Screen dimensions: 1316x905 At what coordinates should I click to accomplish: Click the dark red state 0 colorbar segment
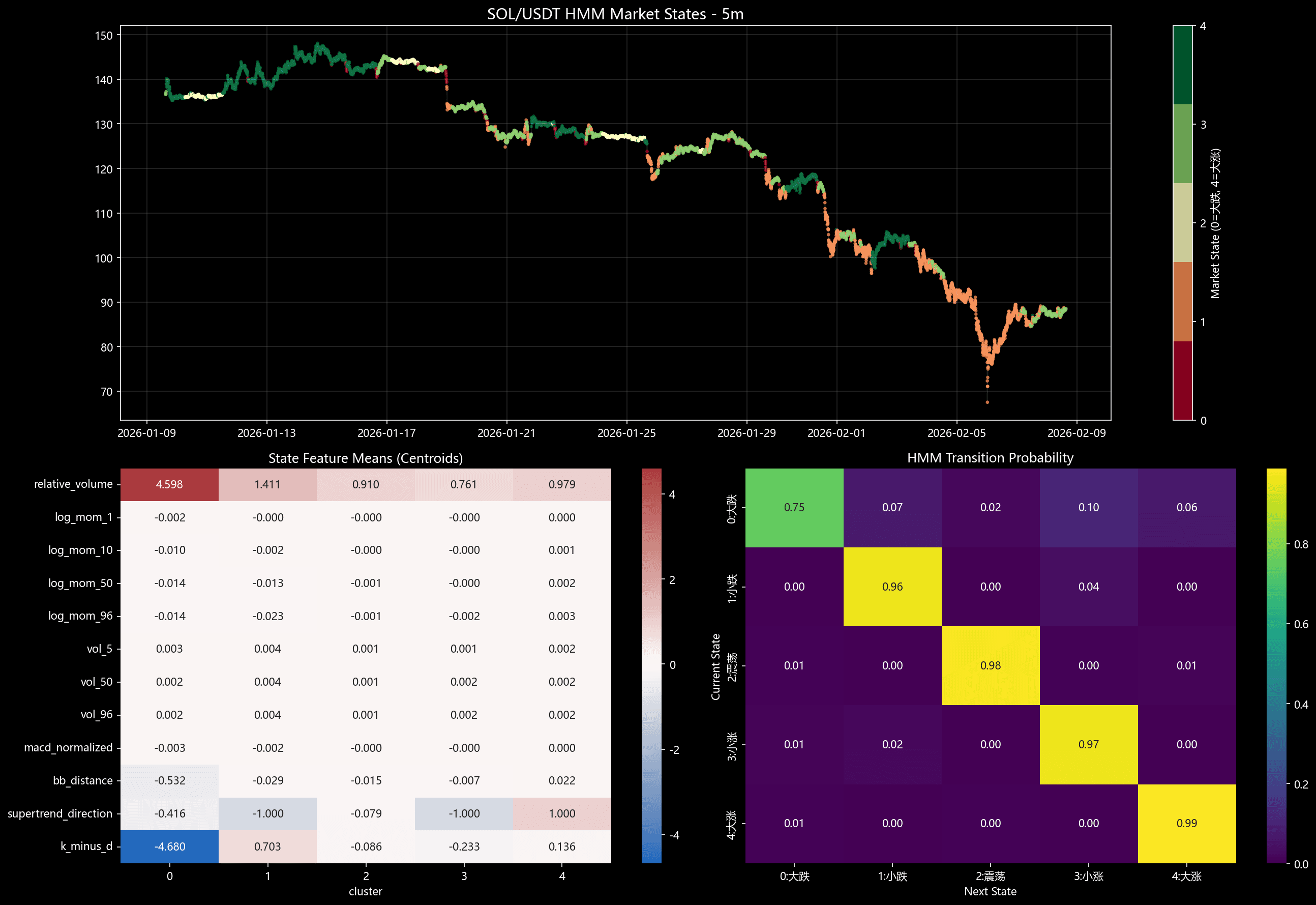[1182, 381]
